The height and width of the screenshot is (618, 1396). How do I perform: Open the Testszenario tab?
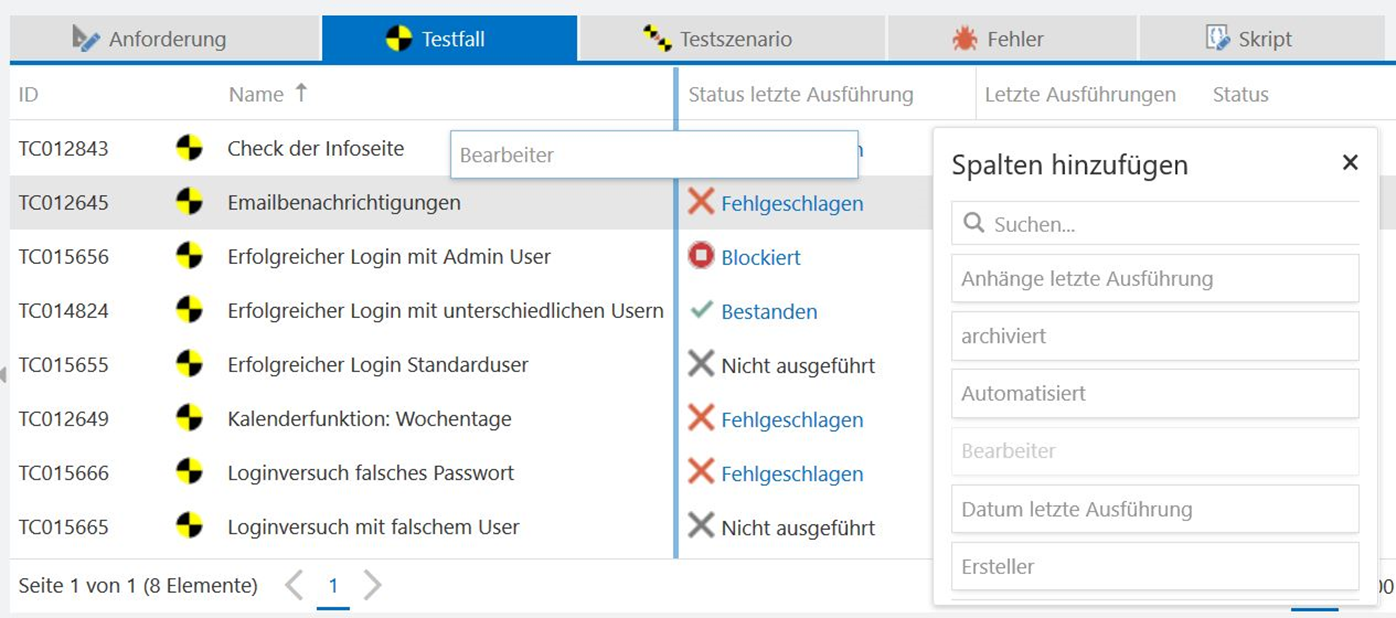coord(734,39)
